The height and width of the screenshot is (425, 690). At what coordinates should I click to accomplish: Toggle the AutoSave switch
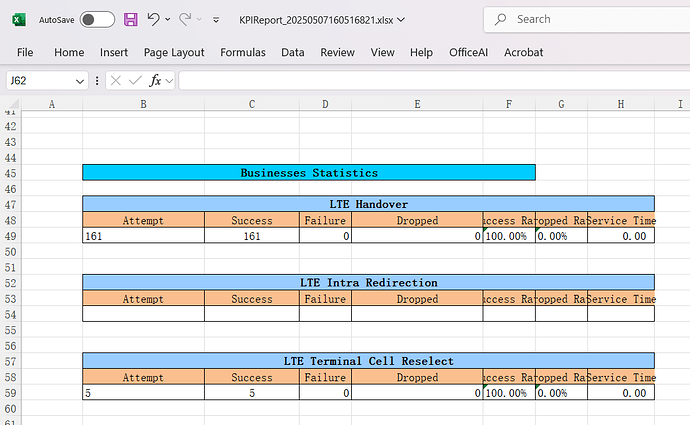click(x=97, y=20)
